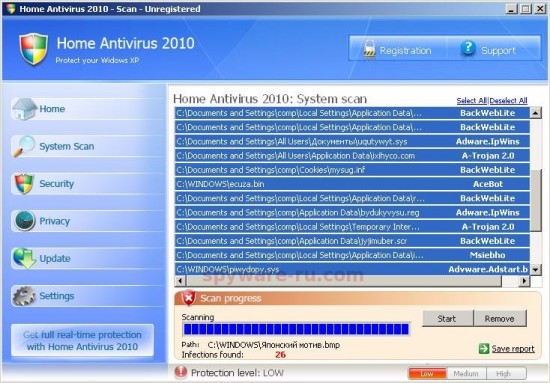This screenshot has width=550, height=383.
Task: Click the Remove button
Action: [x=500, y=318]
